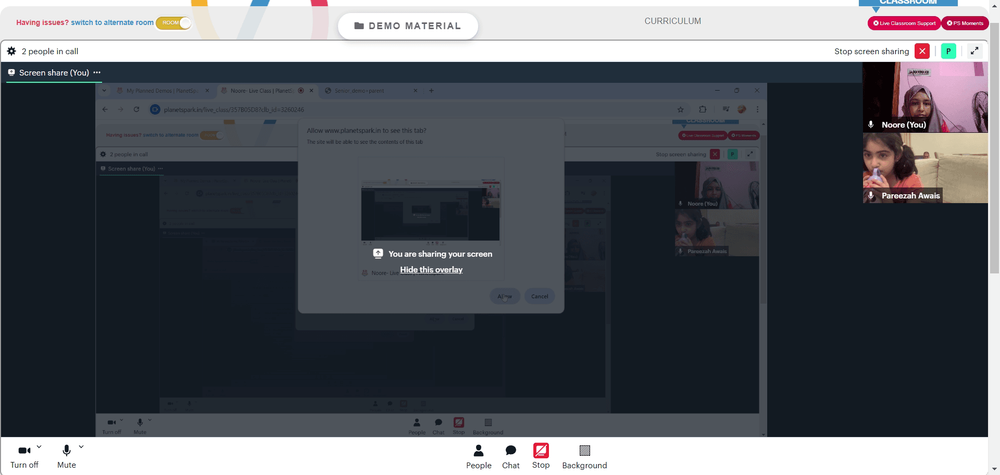Click the '2 people in call' text

coord(50,51)
